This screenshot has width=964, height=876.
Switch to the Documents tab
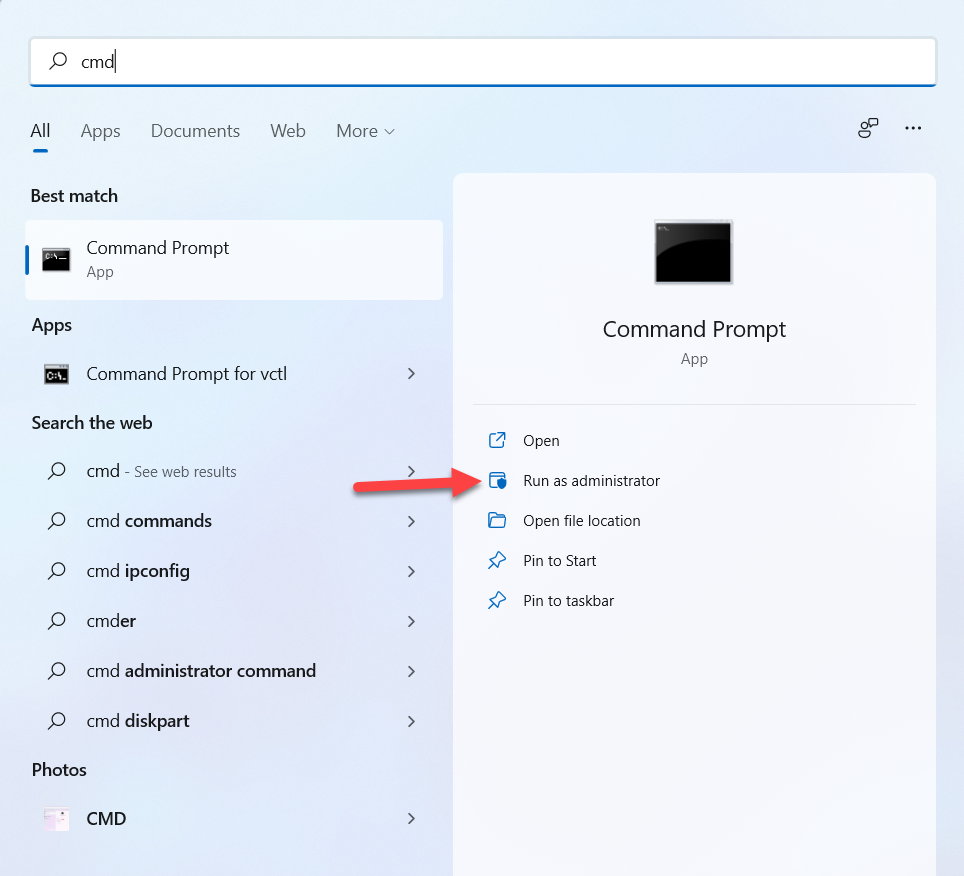pyautogui.click(x=195, y=131)
